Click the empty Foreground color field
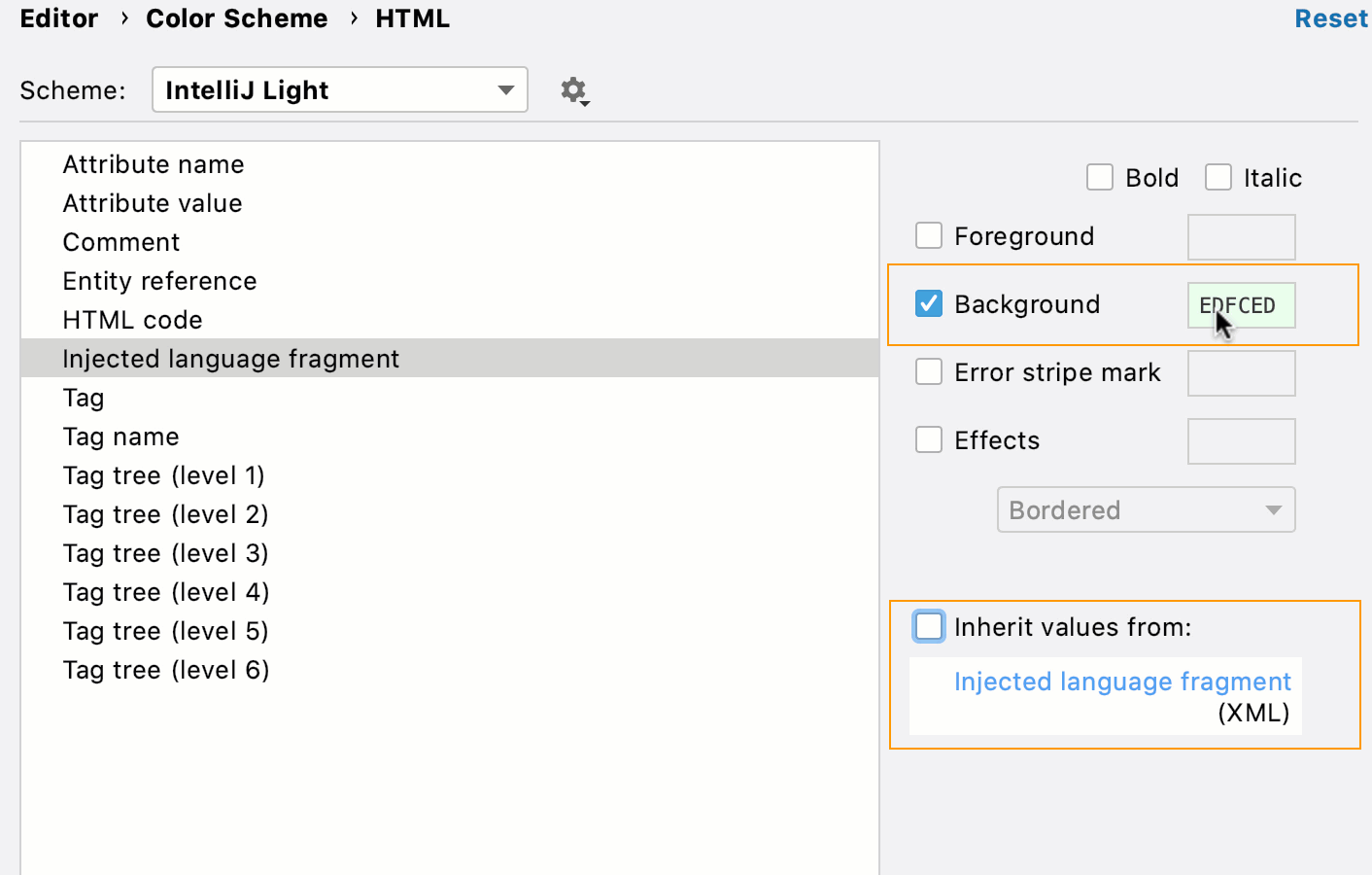The width and height of the screenshot is (1372, 875). click(1241, 236)
